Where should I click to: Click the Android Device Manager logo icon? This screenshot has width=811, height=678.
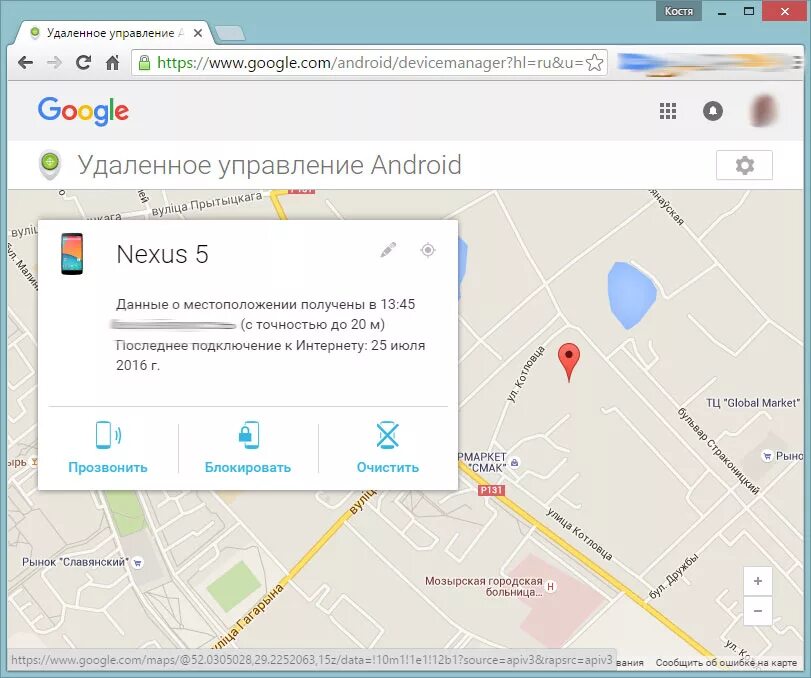coord(50,165)
